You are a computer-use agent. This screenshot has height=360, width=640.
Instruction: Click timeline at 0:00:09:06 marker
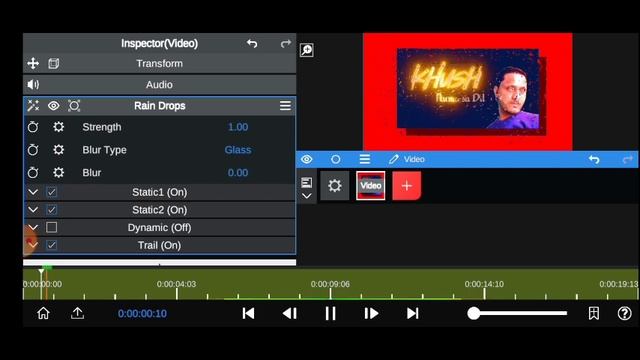[330, 284]
